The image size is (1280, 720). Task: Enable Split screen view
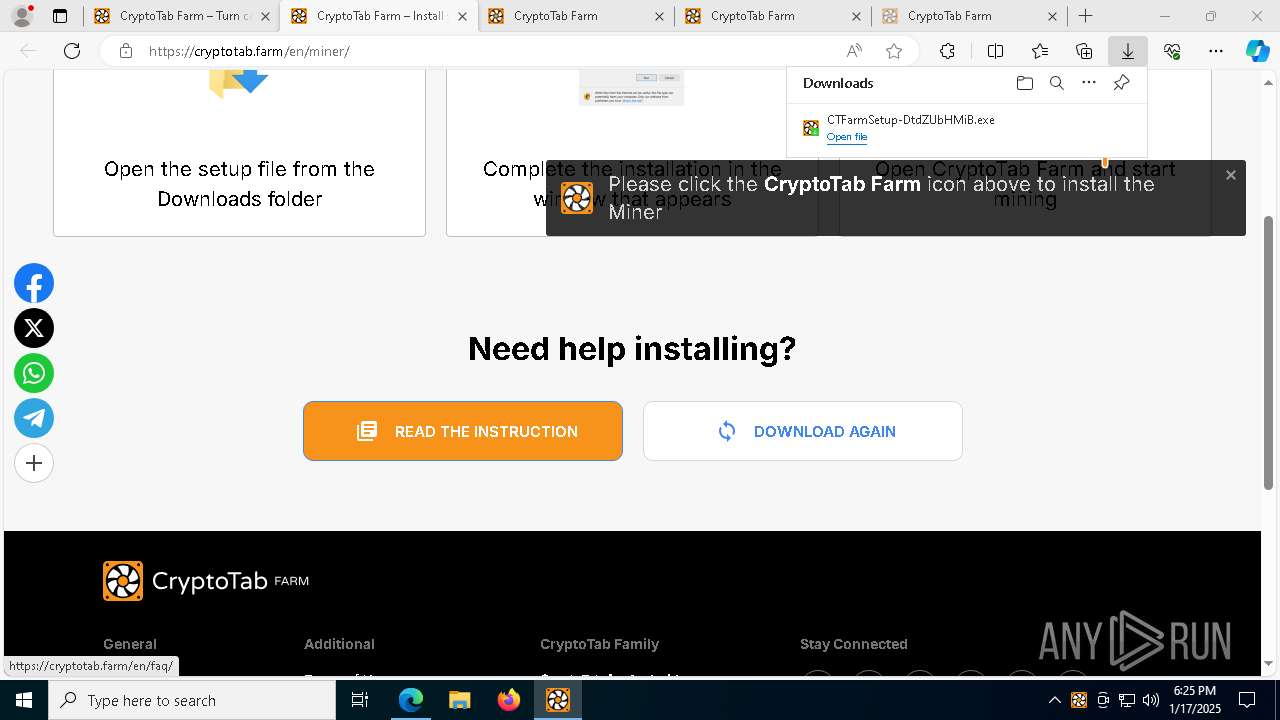[995, 51]
